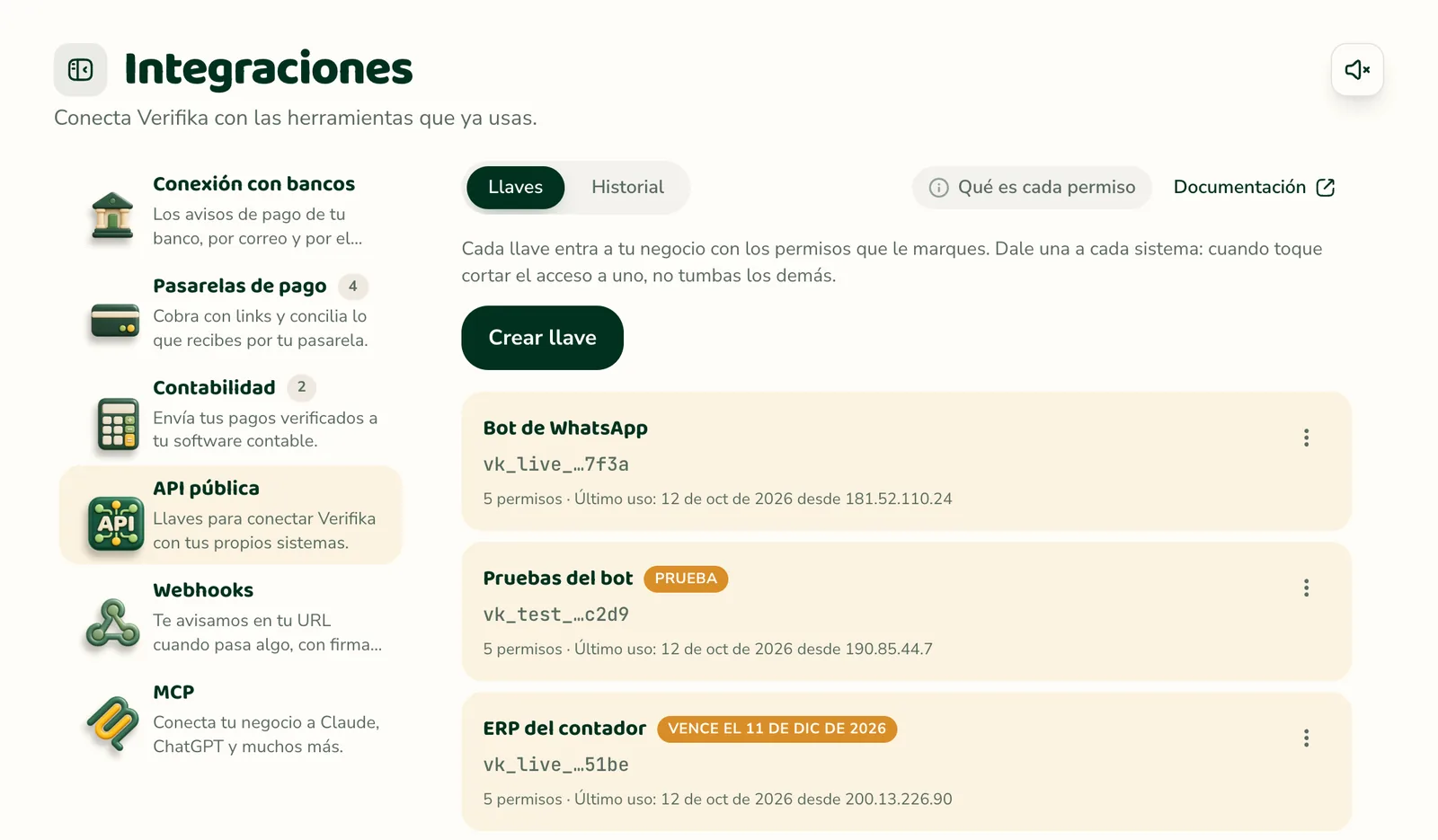Open the Documentación link
1438x840 pixels.
(1254, 188)
